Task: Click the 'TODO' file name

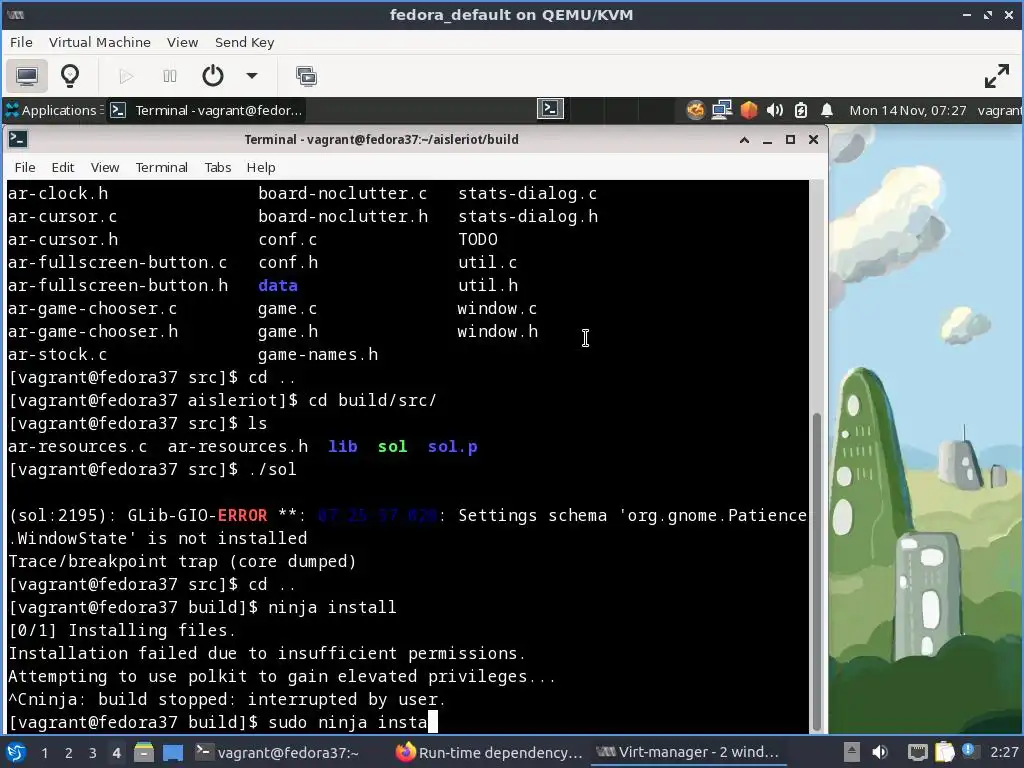Action: pyautogui.click(x=477, y=240)
